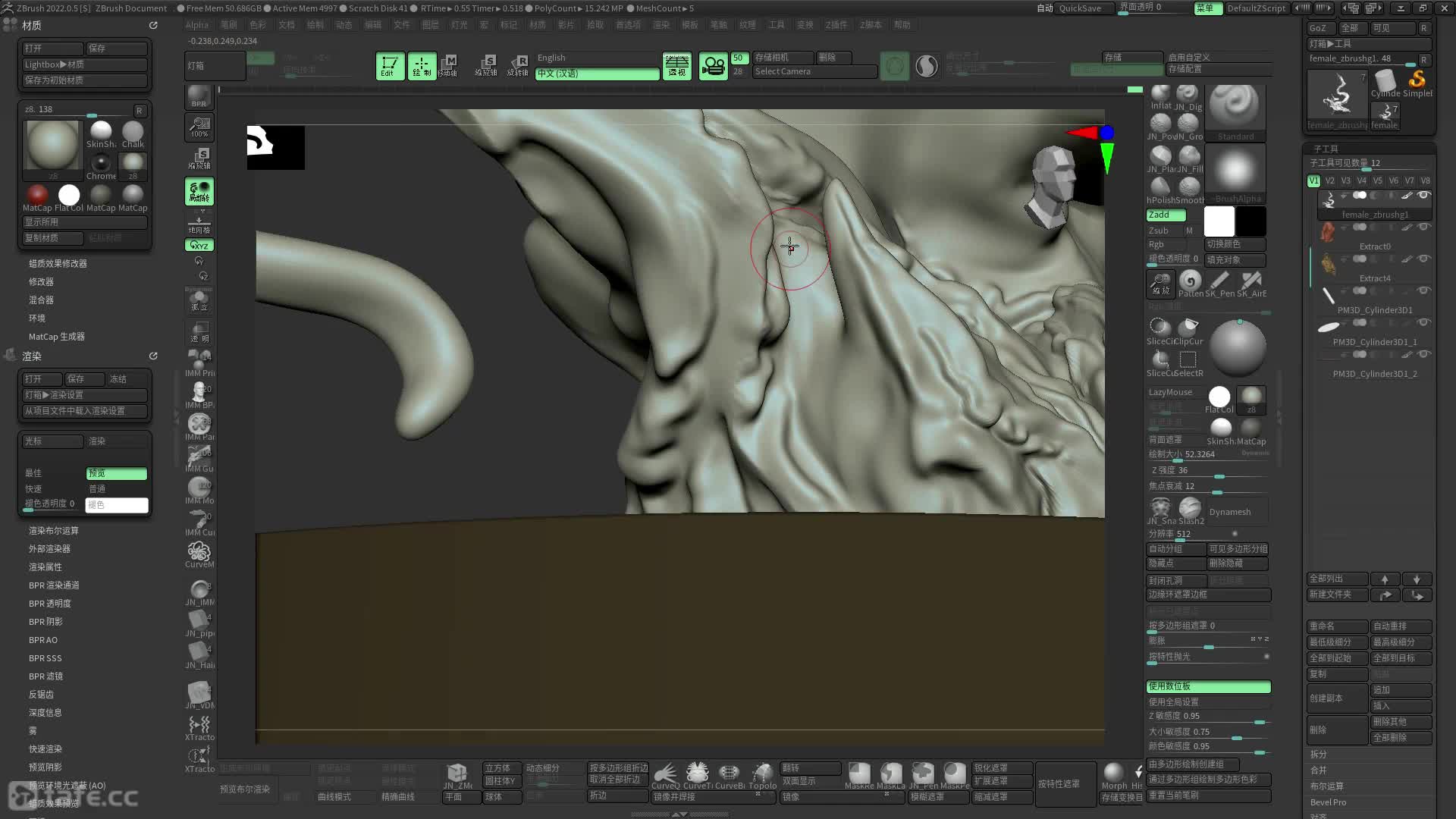1456x819 pixels.
Task: Select the ClipCurve brush
Action: [1189, 331]
